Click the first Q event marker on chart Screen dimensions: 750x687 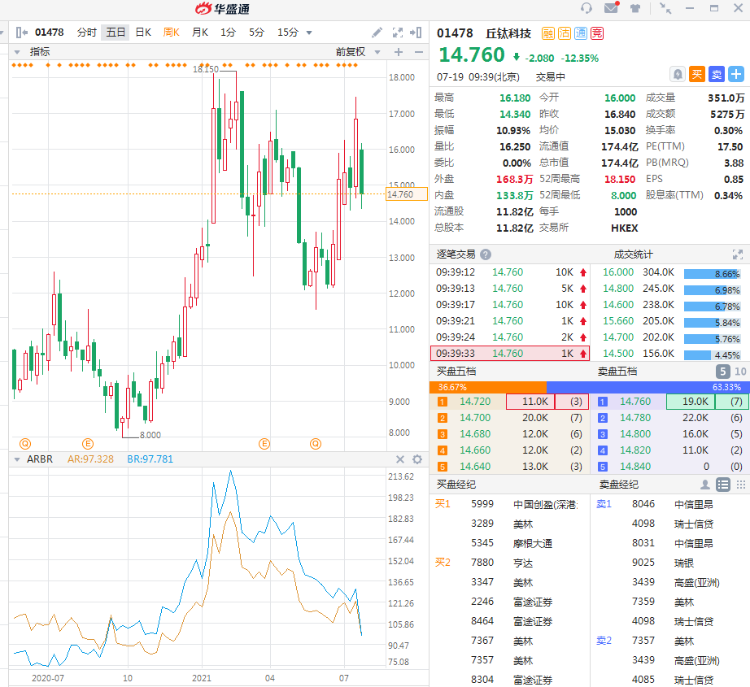pyautogui.click(x=25, y=443)
